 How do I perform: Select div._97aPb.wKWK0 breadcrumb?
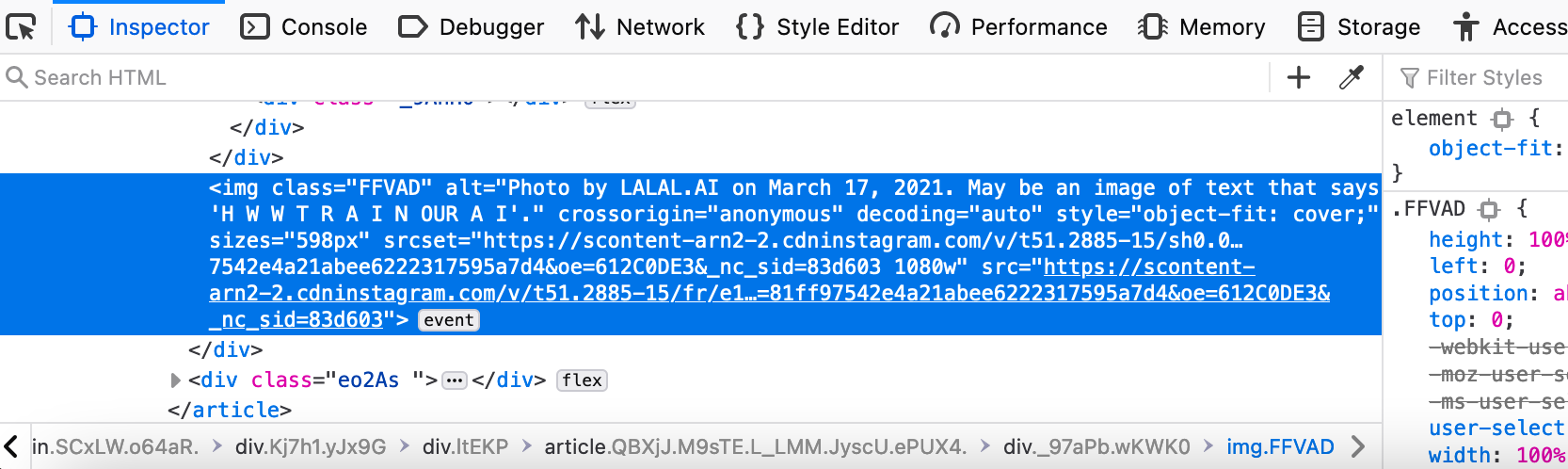1096,446
